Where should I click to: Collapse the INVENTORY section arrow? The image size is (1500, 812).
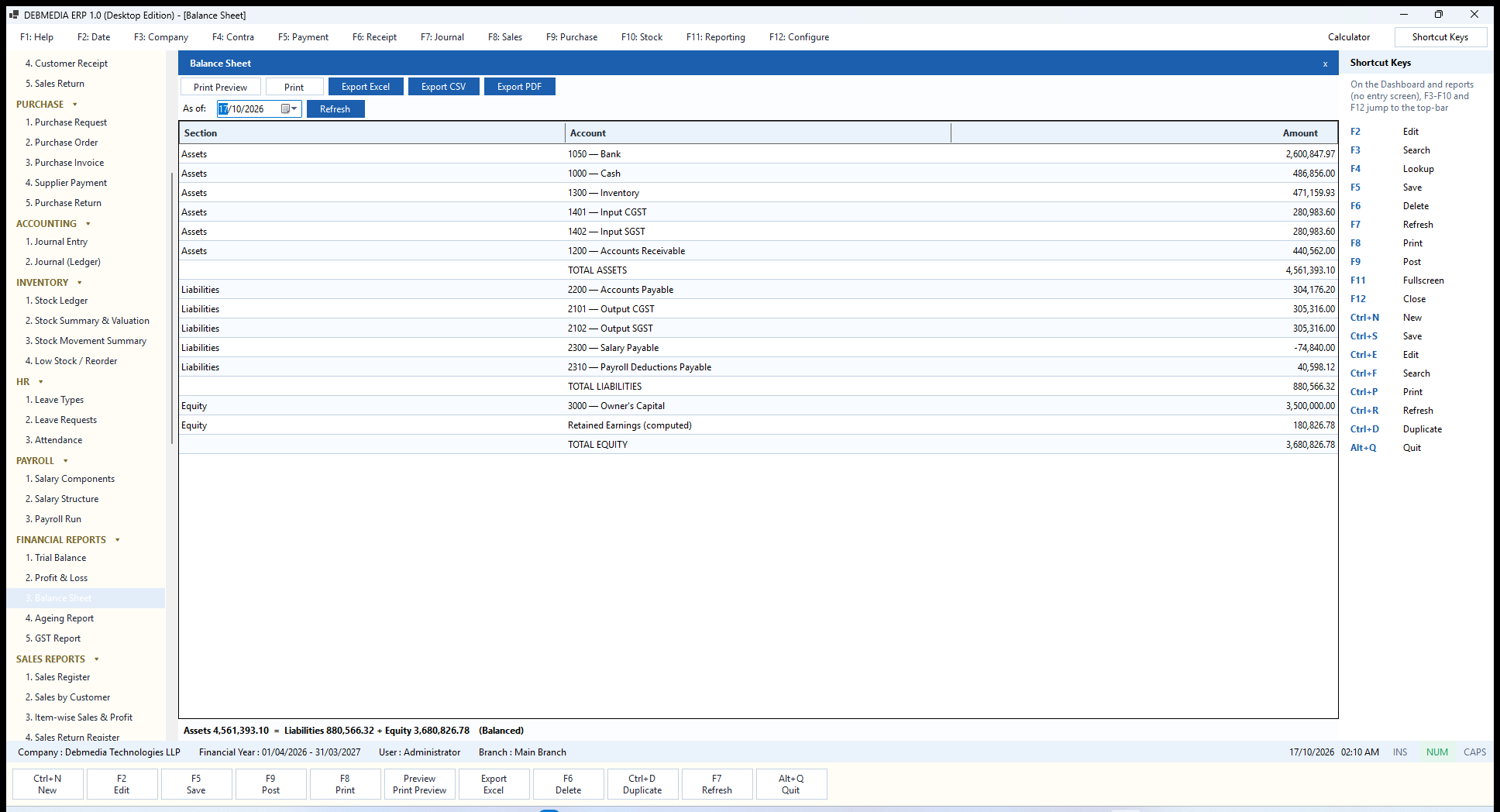(x=80, y=283)
